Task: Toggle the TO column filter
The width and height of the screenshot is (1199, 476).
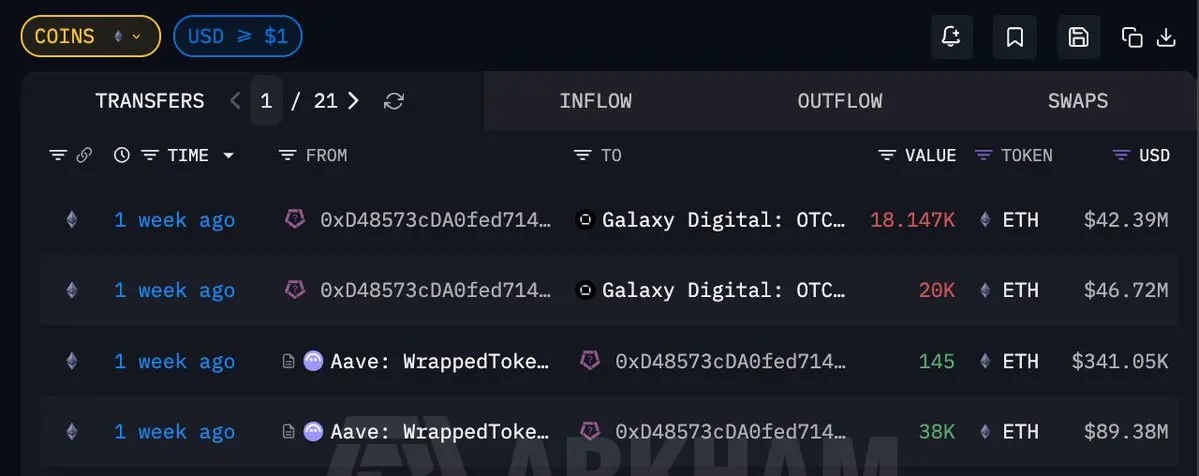Action: (x=582, y=155)
